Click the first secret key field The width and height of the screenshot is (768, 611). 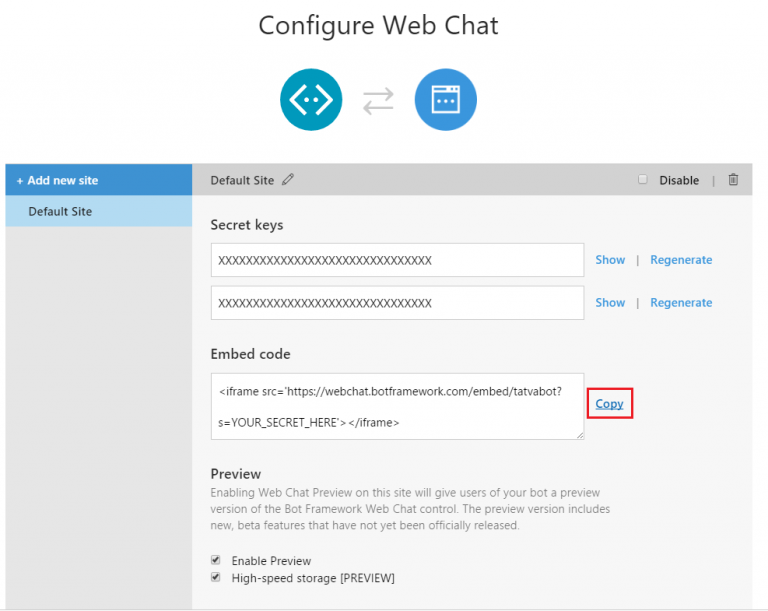coord(397,260)
